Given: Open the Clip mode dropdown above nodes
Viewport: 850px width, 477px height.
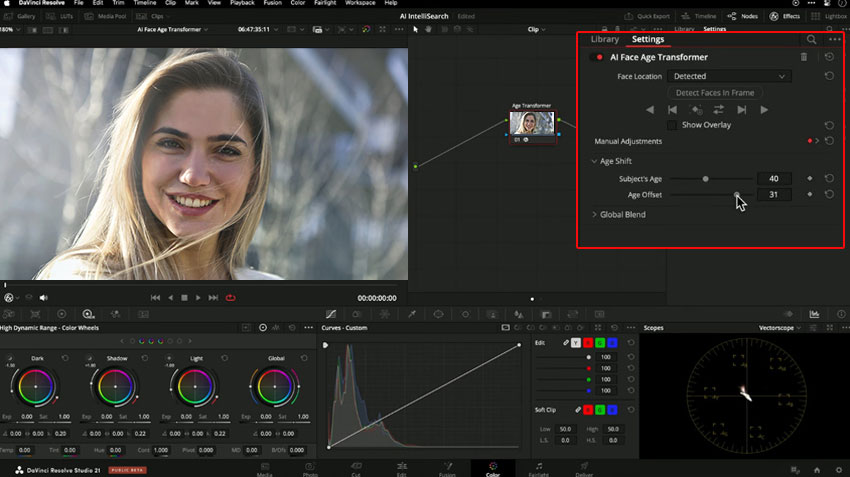Looking at the screenshot, I should [x=536, y=29].
